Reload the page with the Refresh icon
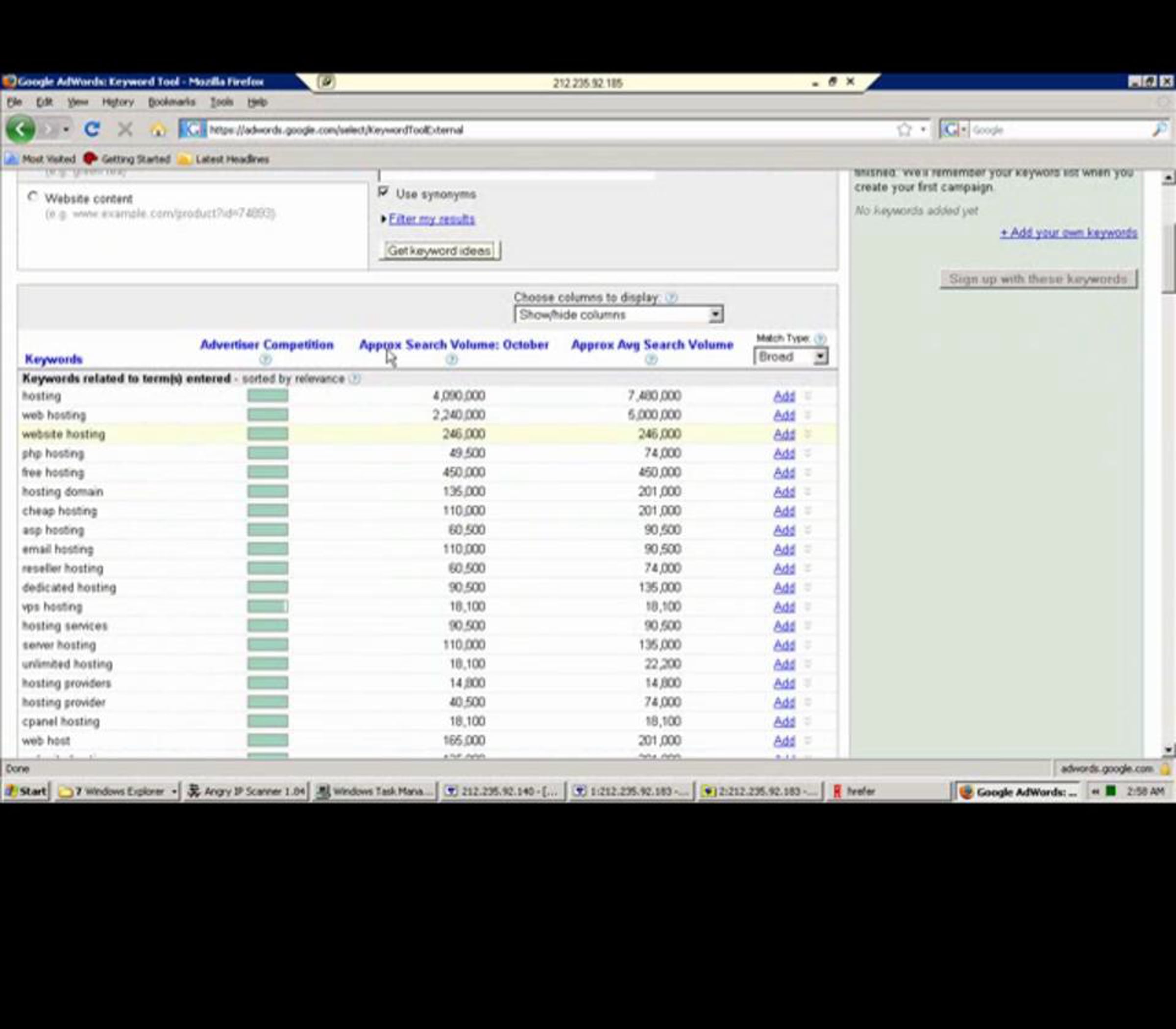This screenshot has height=1029, width=1176. [x=92, y=129]
